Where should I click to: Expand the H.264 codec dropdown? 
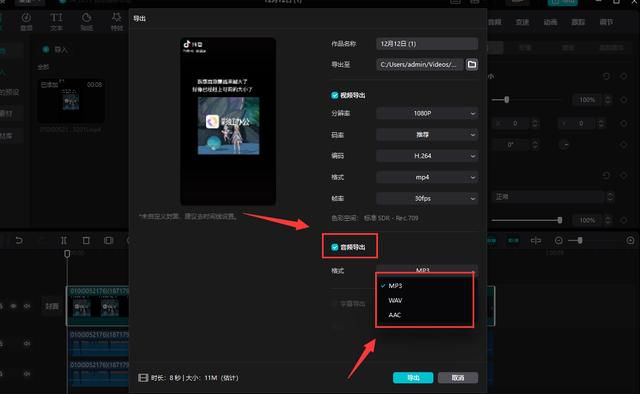[427, 156]
